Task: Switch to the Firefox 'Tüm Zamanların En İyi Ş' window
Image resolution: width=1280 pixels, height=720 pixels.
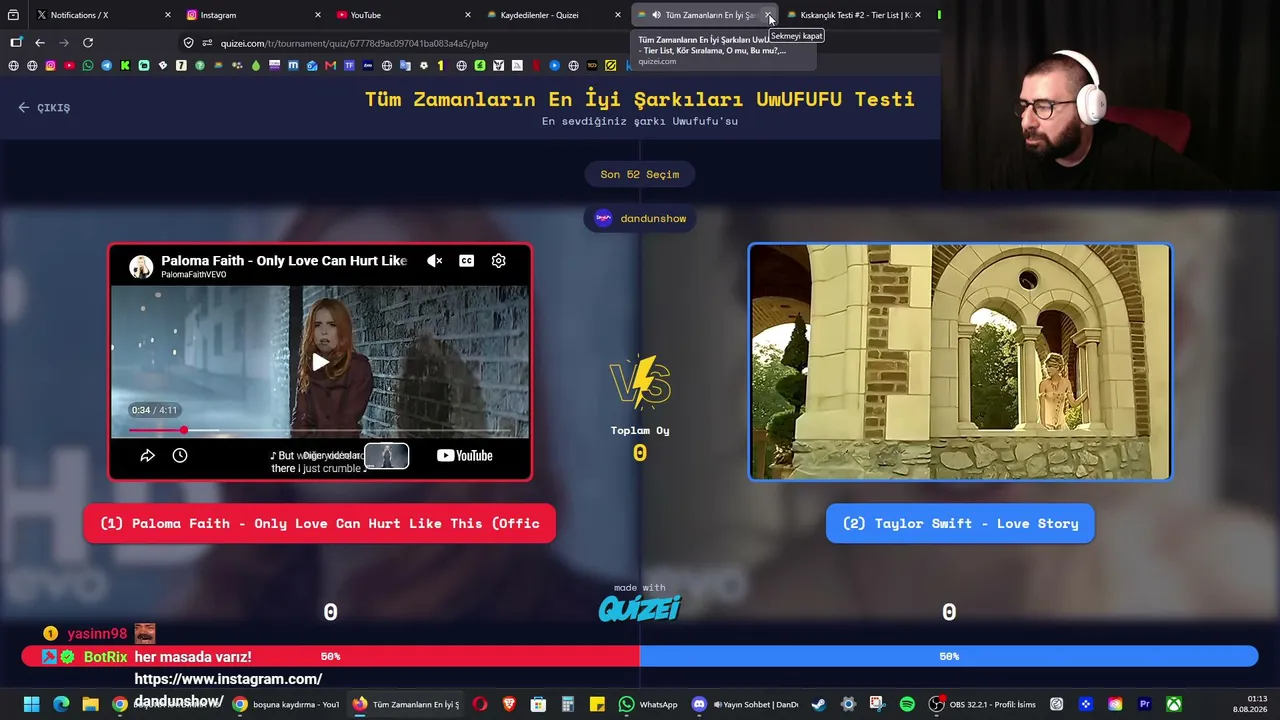Action: click(406, 704)
